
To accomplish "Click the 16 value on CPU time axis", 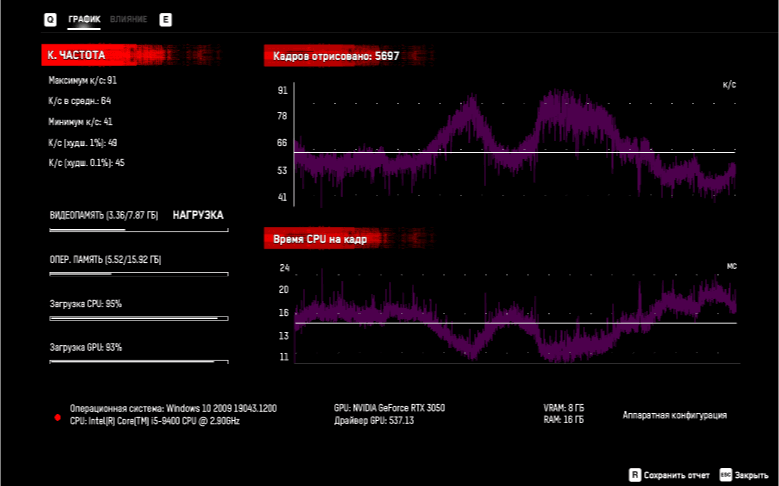I will coord(284,313).
